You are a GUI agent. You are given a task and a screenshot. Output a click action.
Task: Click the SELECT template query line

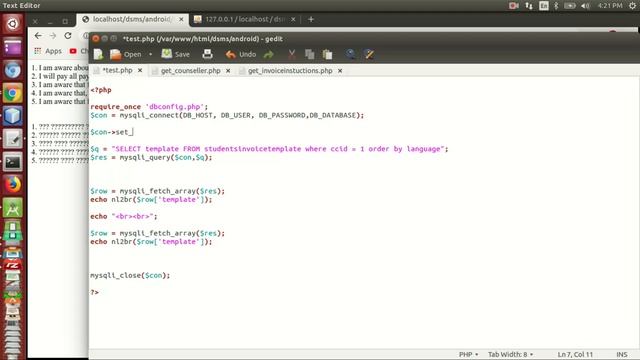[x=269, y=149]
